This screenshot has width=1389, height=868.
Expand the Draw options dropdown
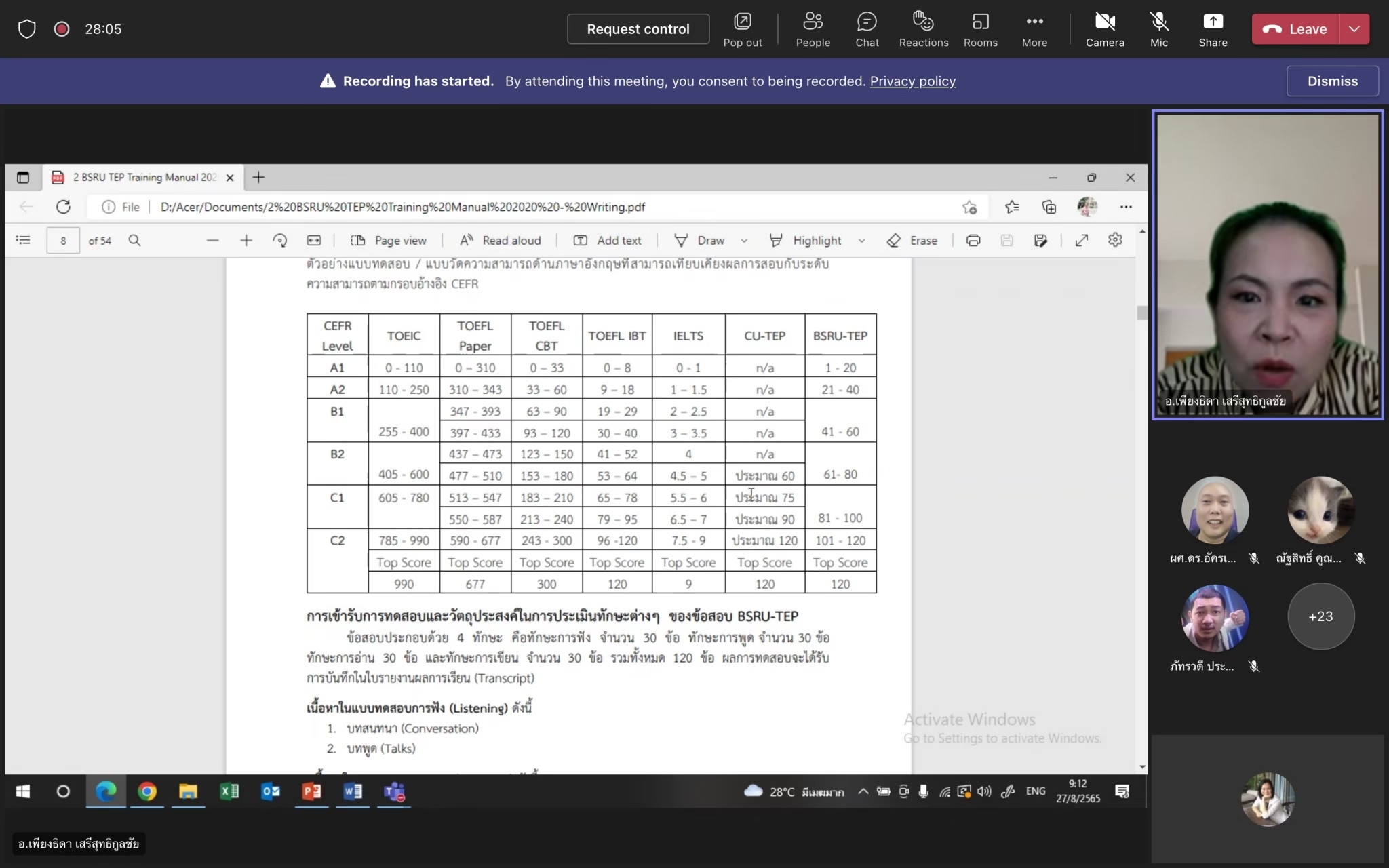744,241
